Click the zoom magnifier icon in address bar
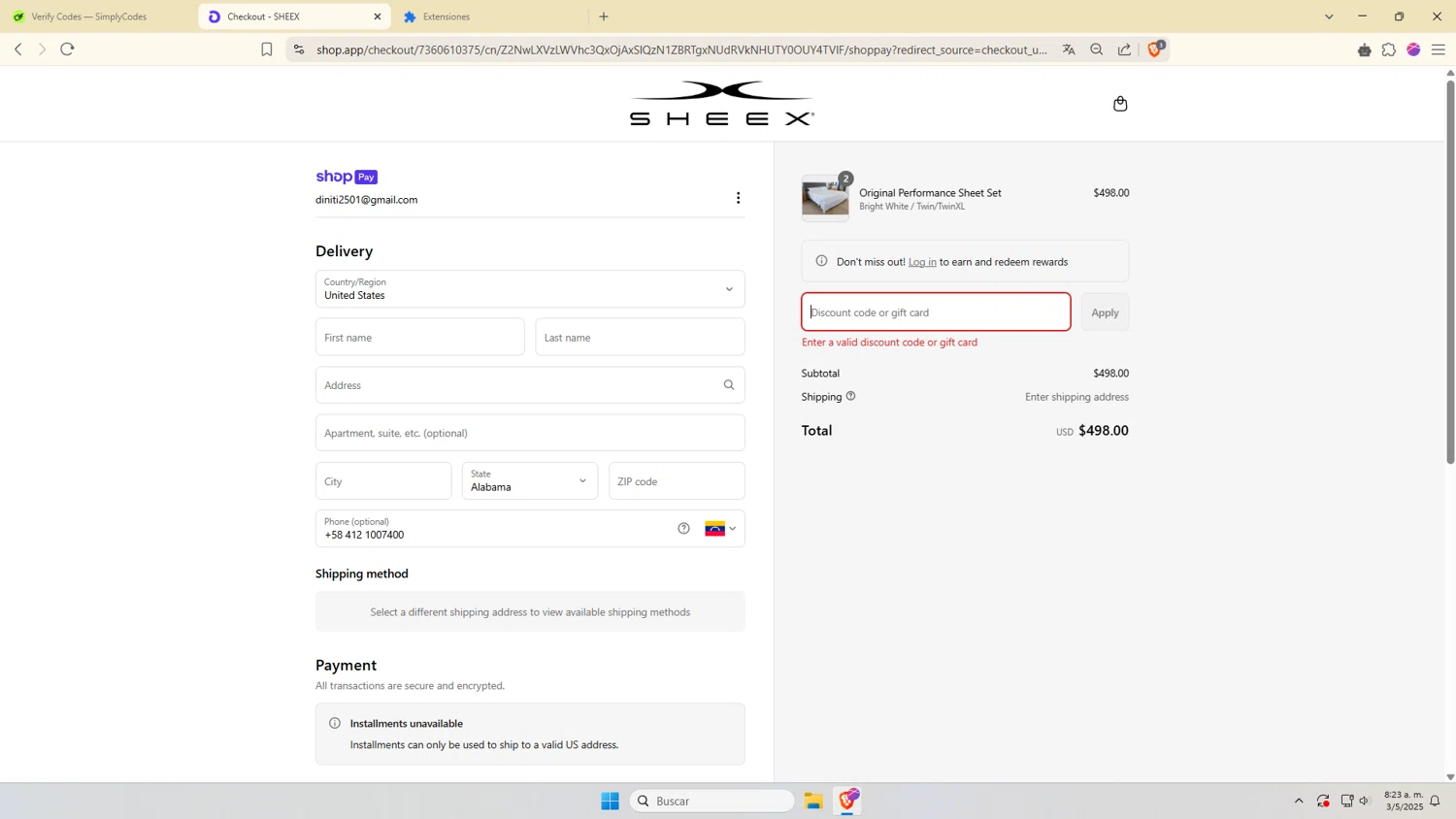Image resolution: width=1456 pixels, height=819 pixels. [1097, 49]
